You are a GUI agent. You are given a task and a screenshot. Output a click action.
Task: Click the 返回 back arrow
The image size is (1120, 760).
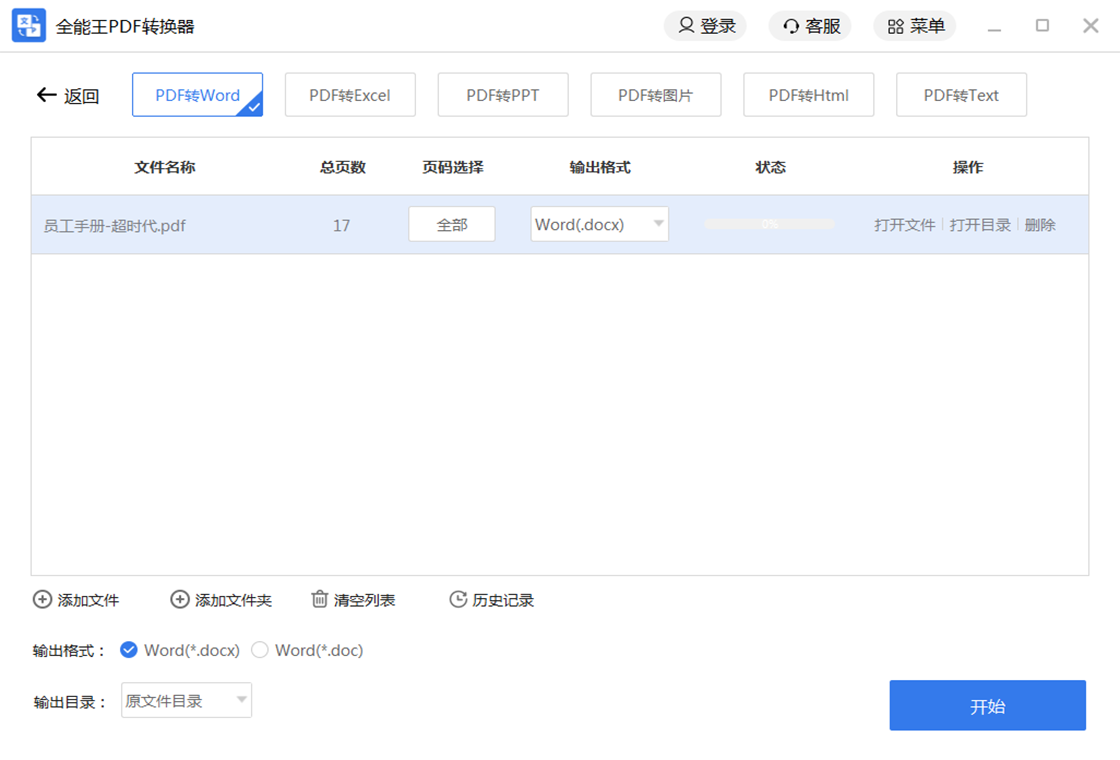pos(46,95)
